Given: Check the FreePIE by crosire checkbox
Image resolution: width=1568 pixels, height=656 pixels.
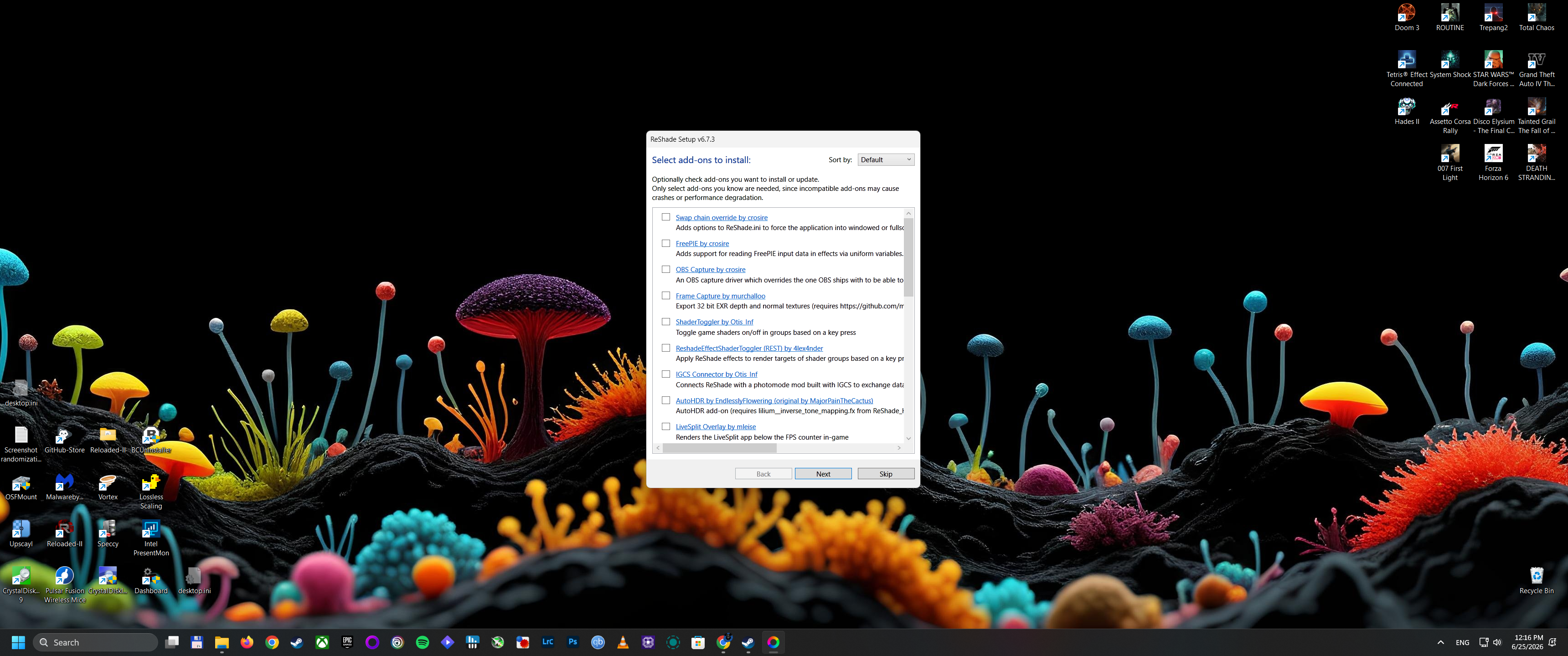Looking at the screenshot, I should pos(666,243).
